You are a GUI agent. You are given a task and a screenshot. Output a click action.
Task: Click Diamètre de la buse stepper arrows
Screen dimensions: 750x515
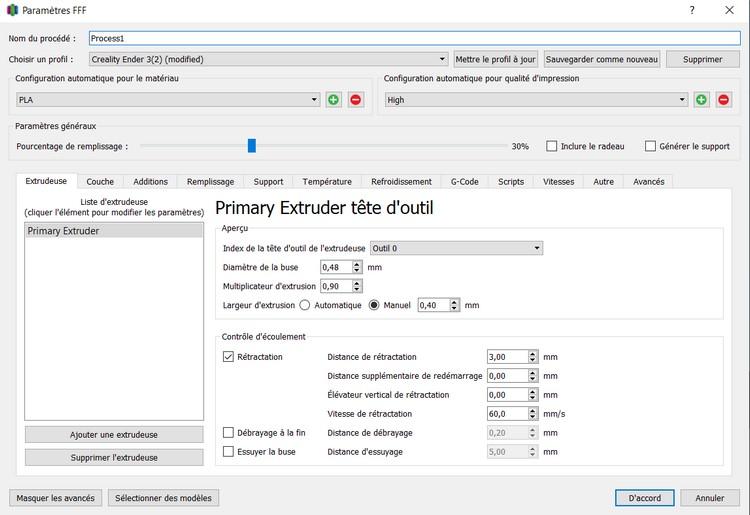[x=357, y=267]
